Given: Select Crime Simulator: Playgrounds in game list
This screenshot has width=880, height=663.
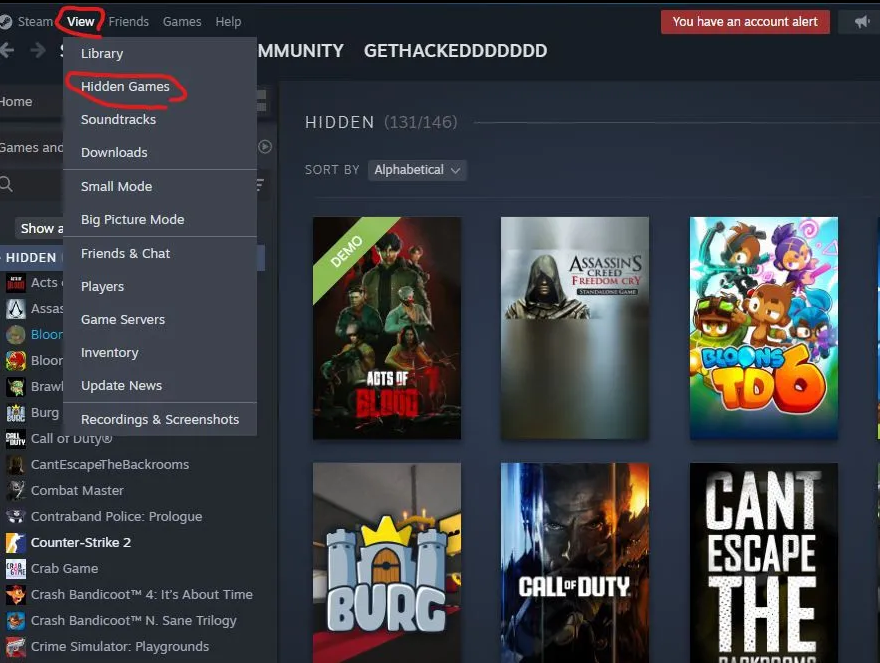Looking at the screenshot, I should click(119, 647).
